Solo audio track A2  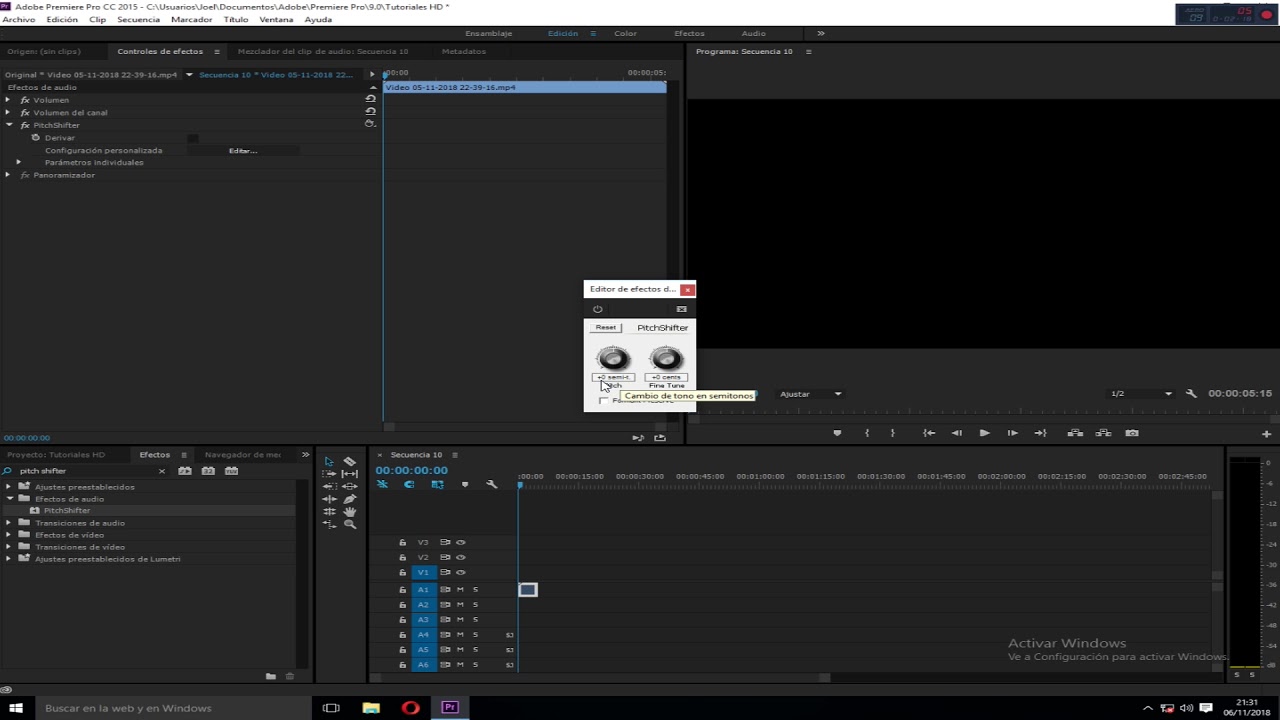pyautogui.click(x=475, y=605)
